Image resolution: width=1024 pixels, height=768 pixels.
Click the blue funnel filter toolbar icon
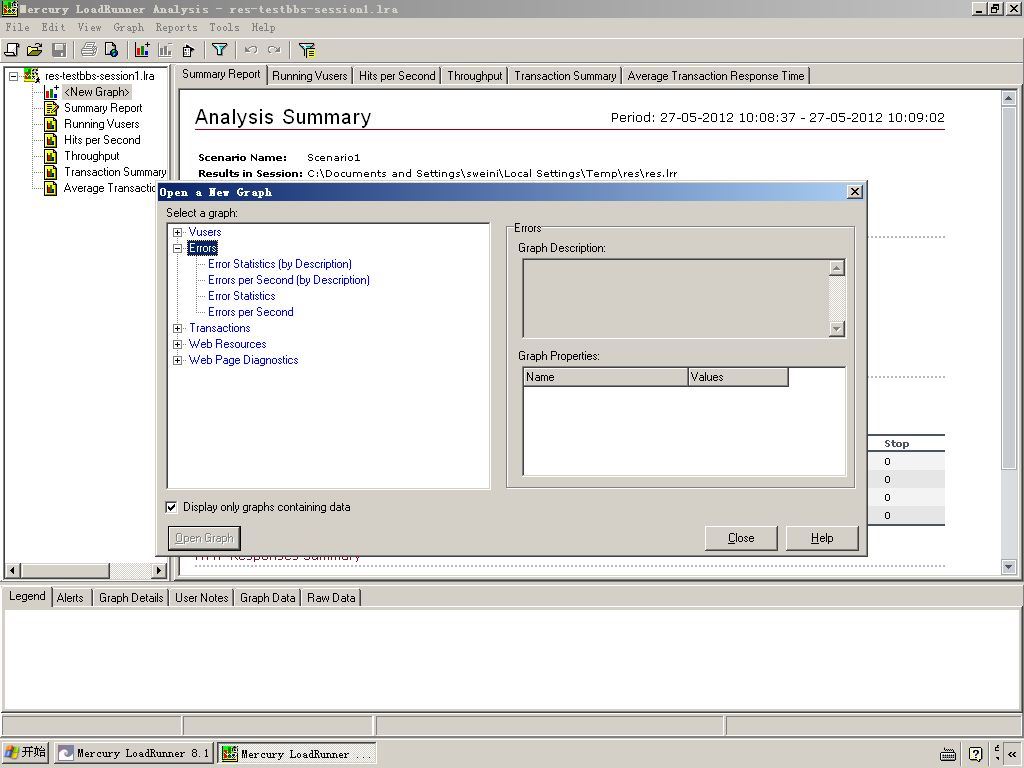click(219, 50)
